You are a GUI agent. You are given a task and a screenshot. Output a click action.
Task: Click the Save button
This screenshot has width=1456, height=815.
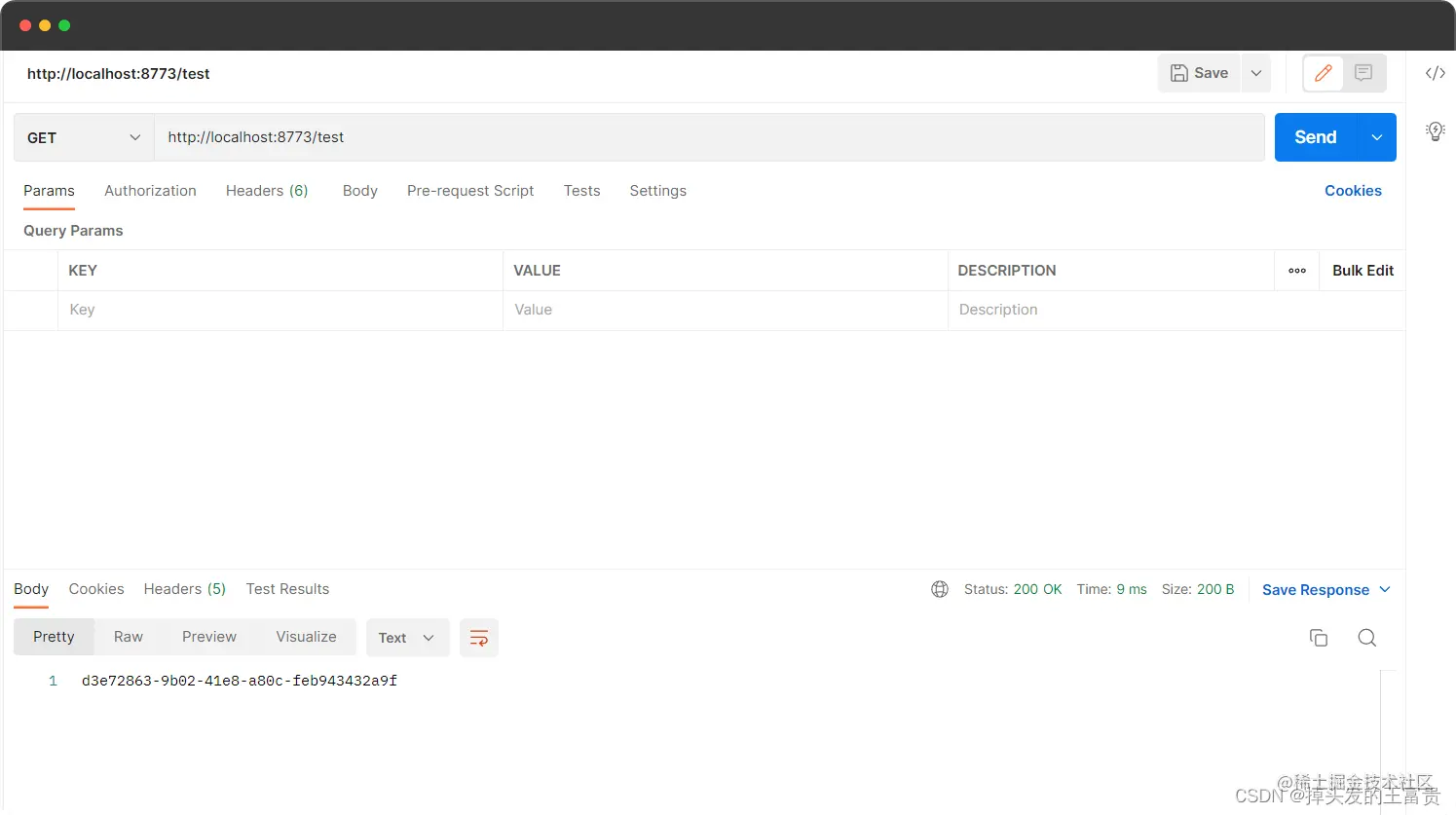pos(1199,73)
